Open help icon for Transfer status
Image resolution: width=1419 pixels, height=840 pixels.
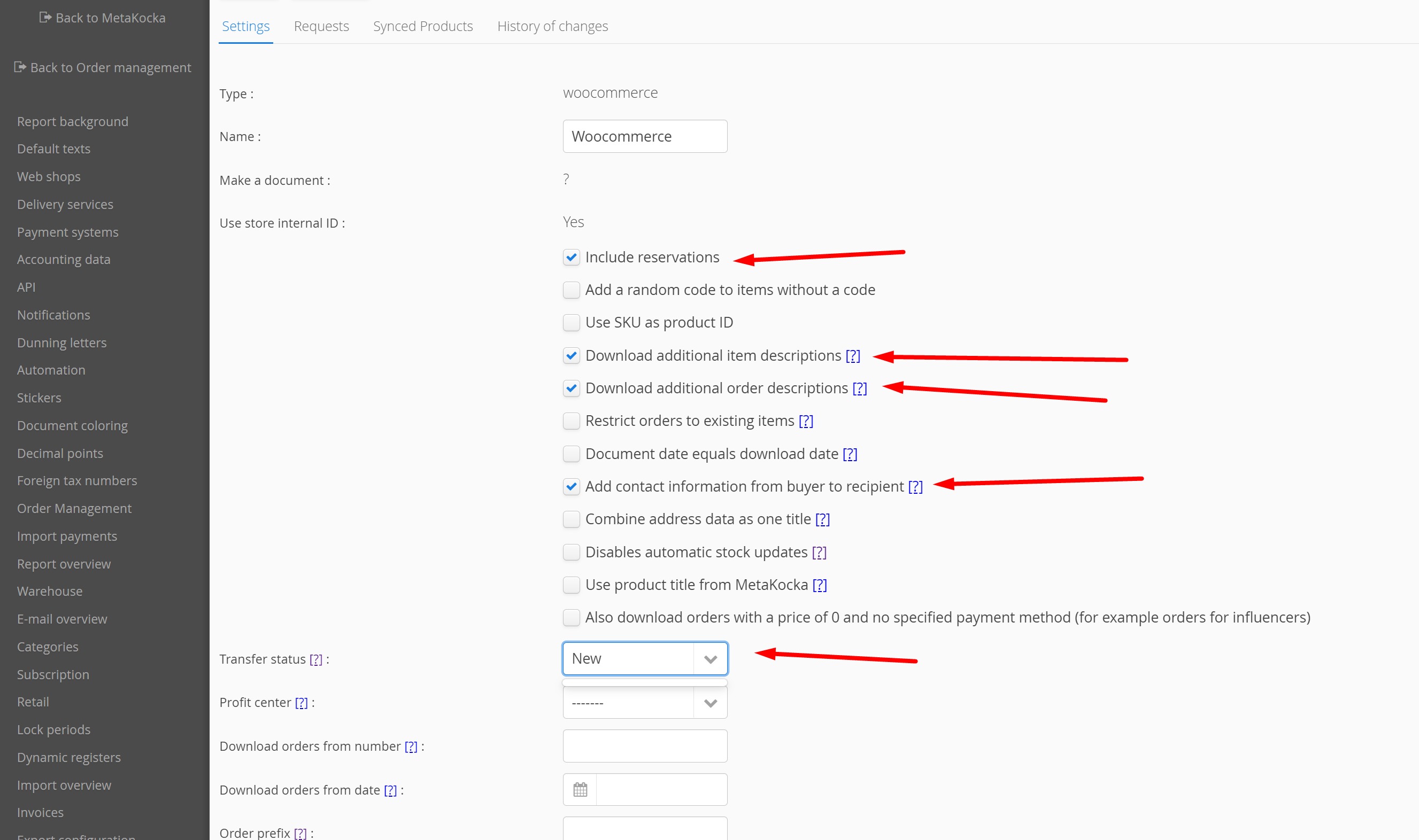[316, 659]
